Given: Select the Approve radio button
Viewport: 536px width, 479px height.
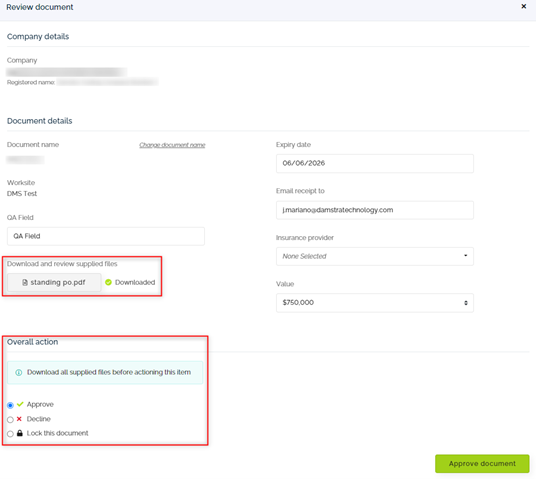Looking at the screenshot, I should click(10, 405).
